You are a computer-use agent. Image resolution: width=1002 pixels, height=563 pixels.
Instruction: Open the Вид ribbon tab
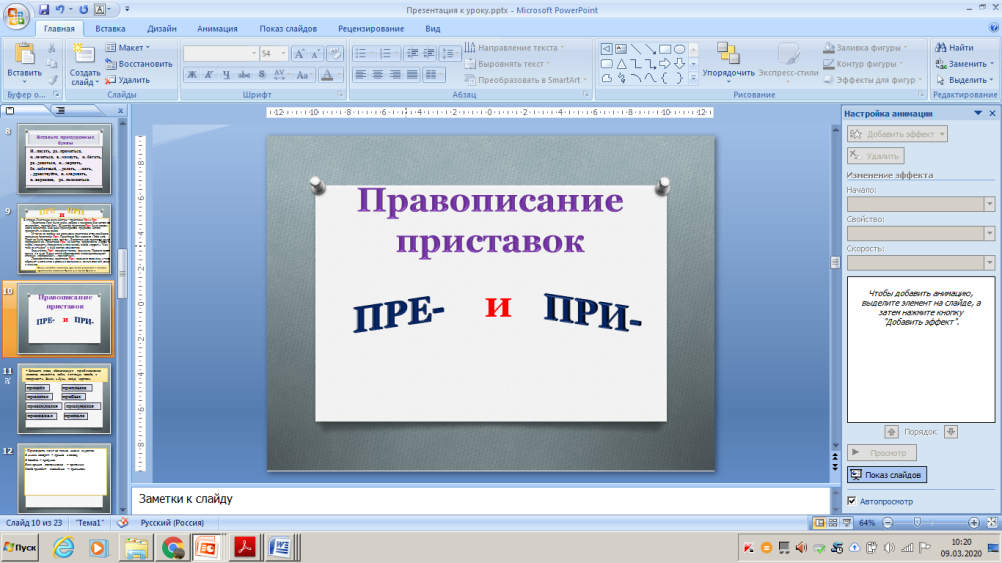click(433, 29)
